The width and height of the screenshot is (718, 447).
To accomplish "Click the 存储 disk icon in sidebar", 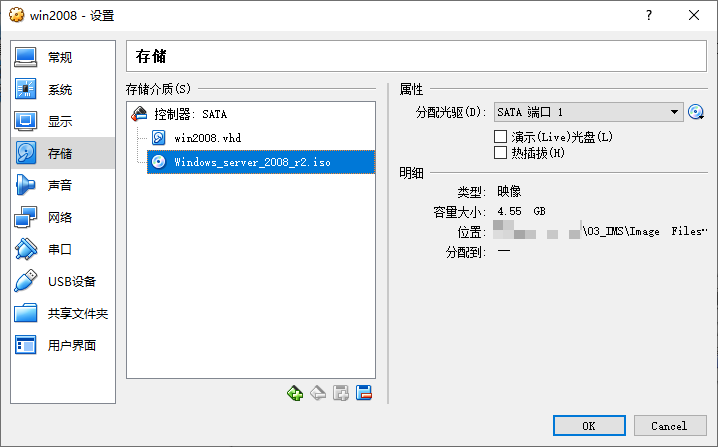I will click(x=26, y=153).
